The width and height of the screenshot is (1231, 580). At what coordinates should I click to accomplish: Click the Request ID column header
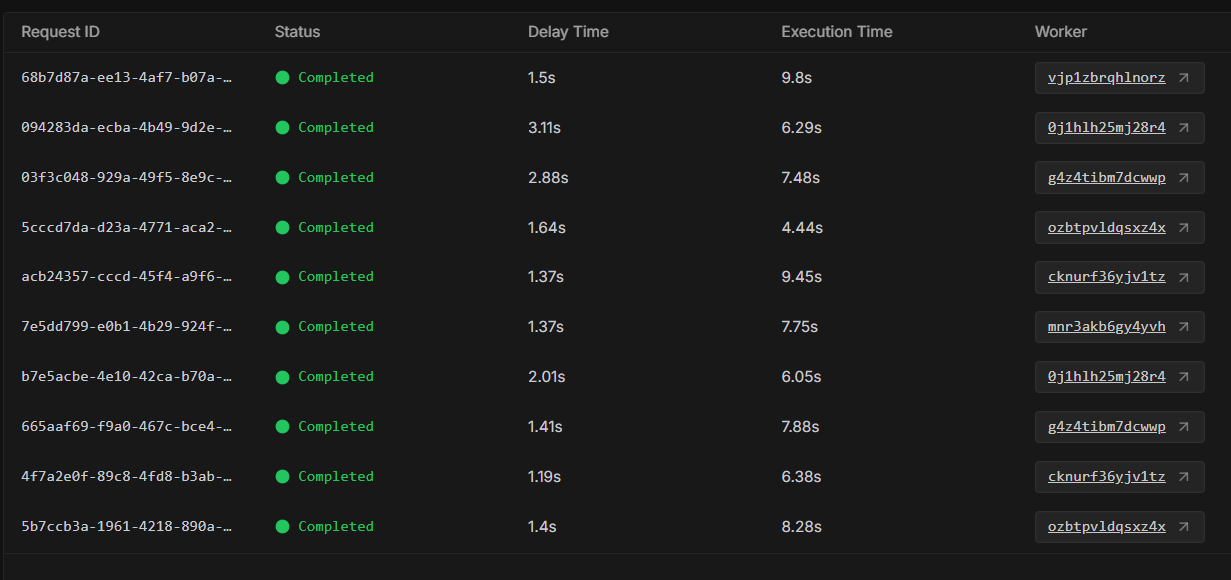(60, 32)
